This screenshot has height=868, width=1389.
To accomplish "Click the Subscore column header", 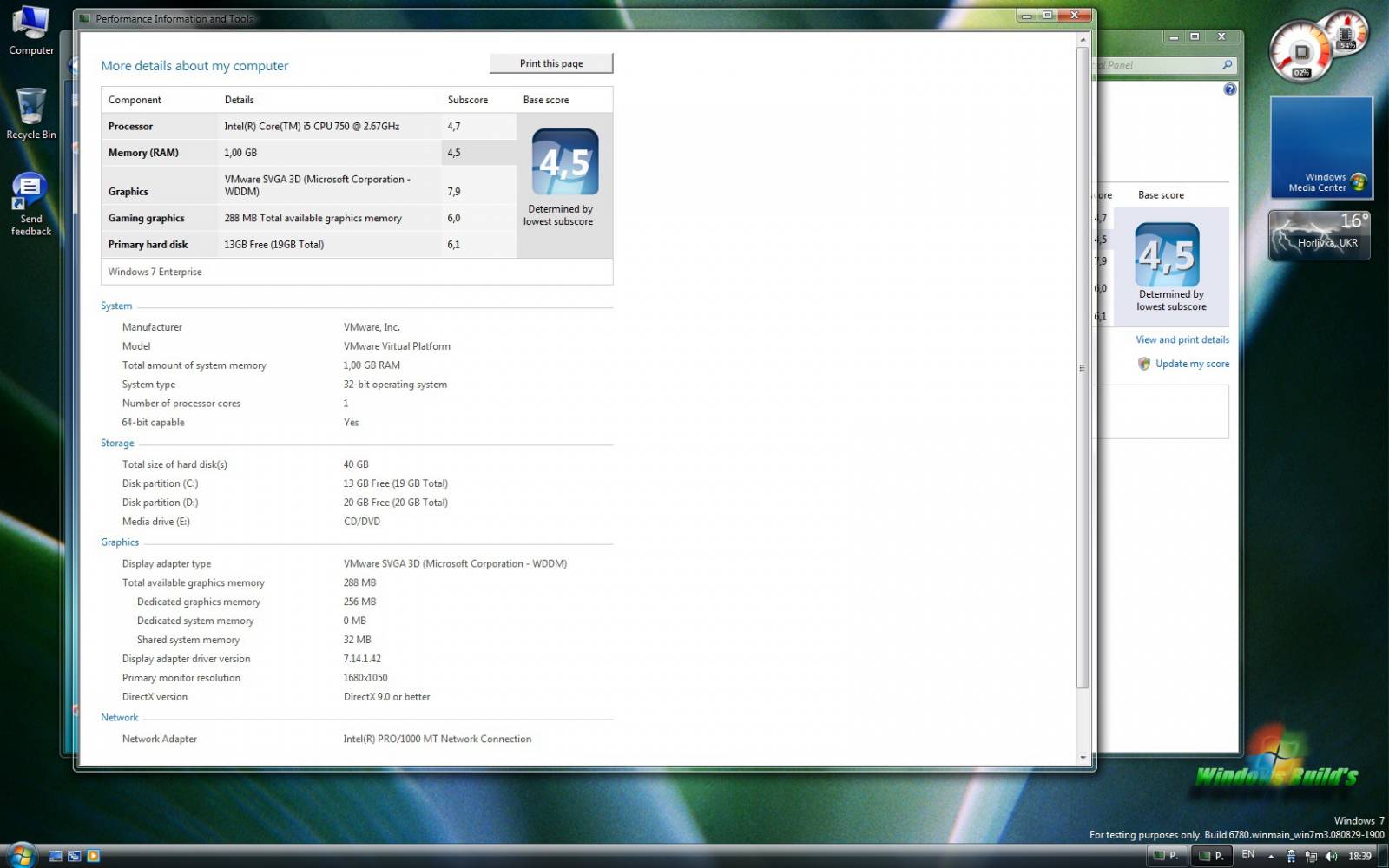I will 467,100.
